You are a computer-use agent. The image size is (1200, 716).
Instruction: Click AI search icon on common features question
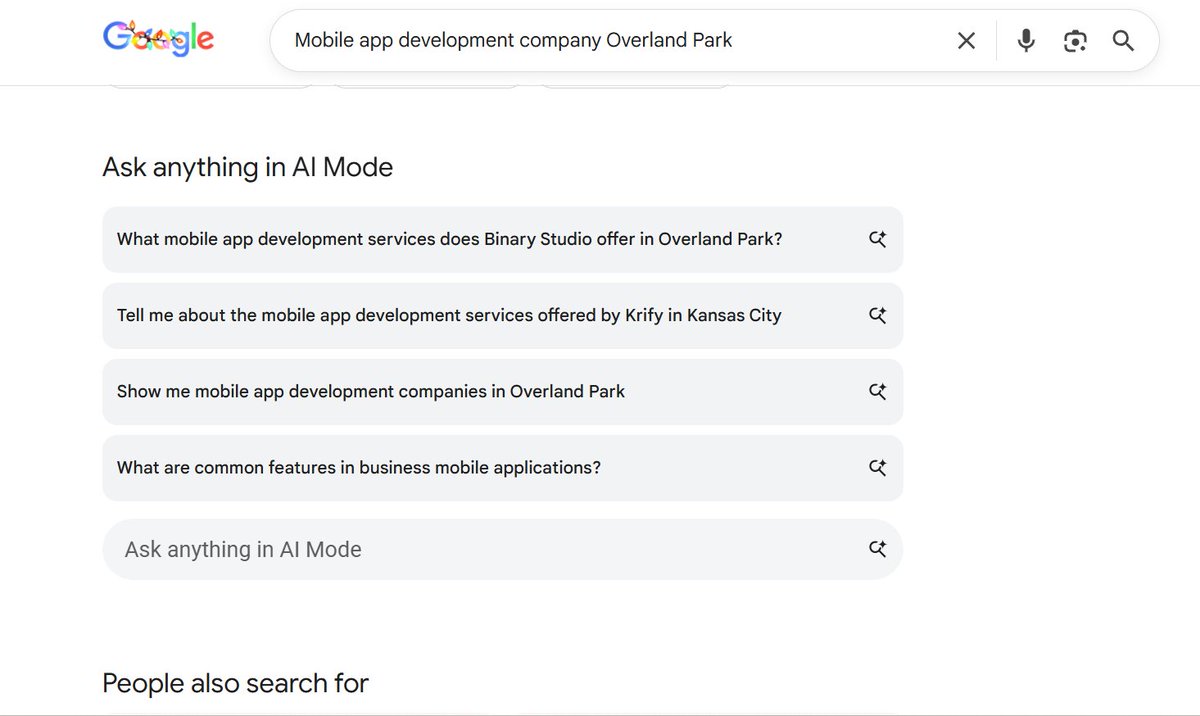[x=877, y=468]
